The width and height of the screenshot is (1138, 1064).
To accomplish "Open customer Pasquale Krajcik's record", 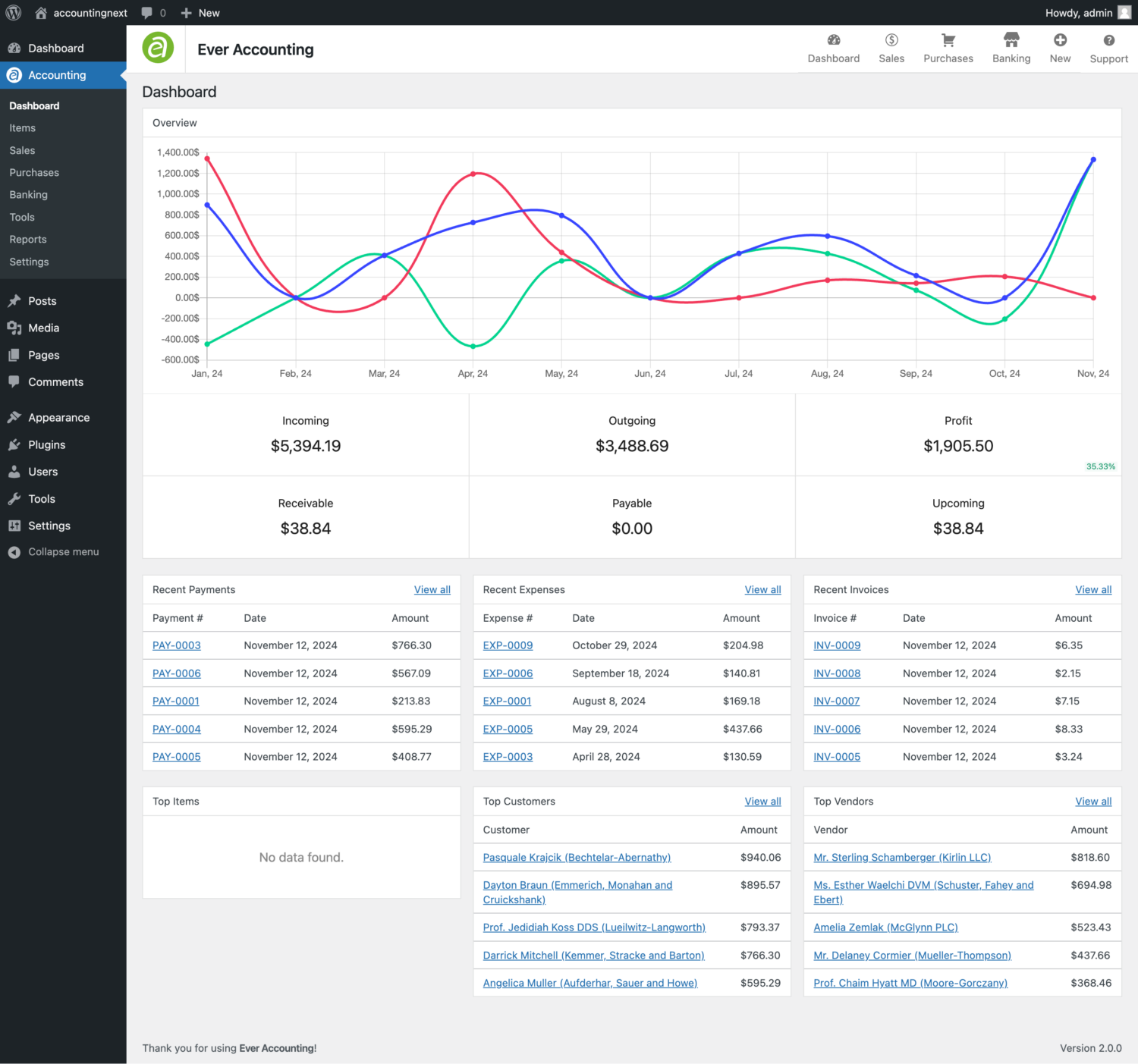I will [576, 857].
